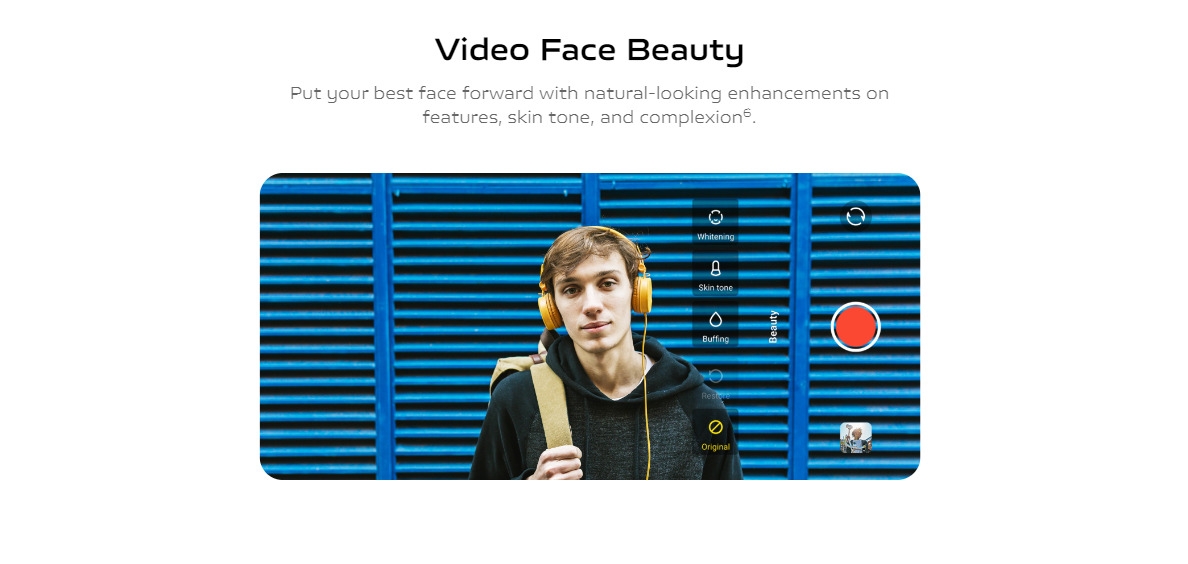Select the yellow Original no-effect icon
This screenshot has height=564, width=1188.
coord(715,428)
